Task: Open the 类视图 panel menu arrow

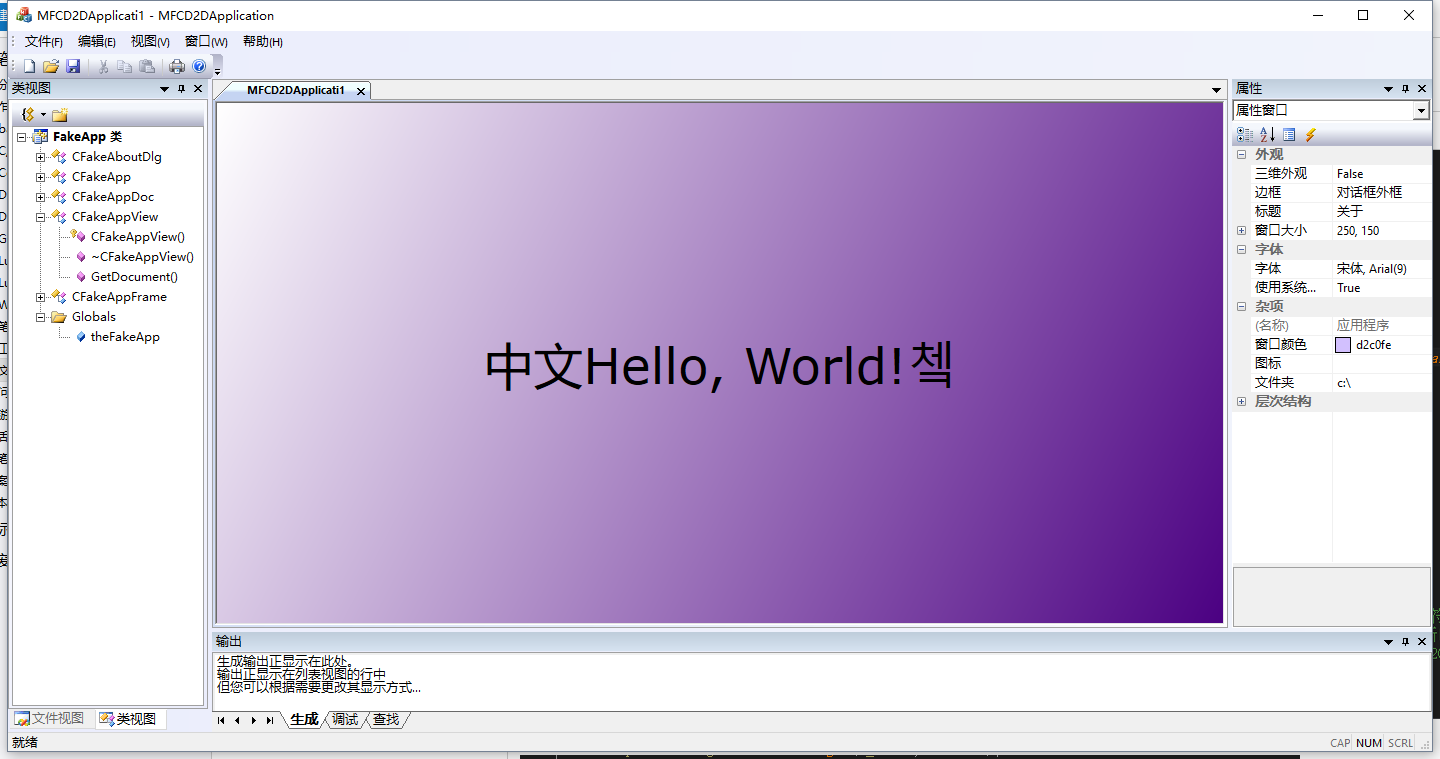Action: (x=165, y=89)
